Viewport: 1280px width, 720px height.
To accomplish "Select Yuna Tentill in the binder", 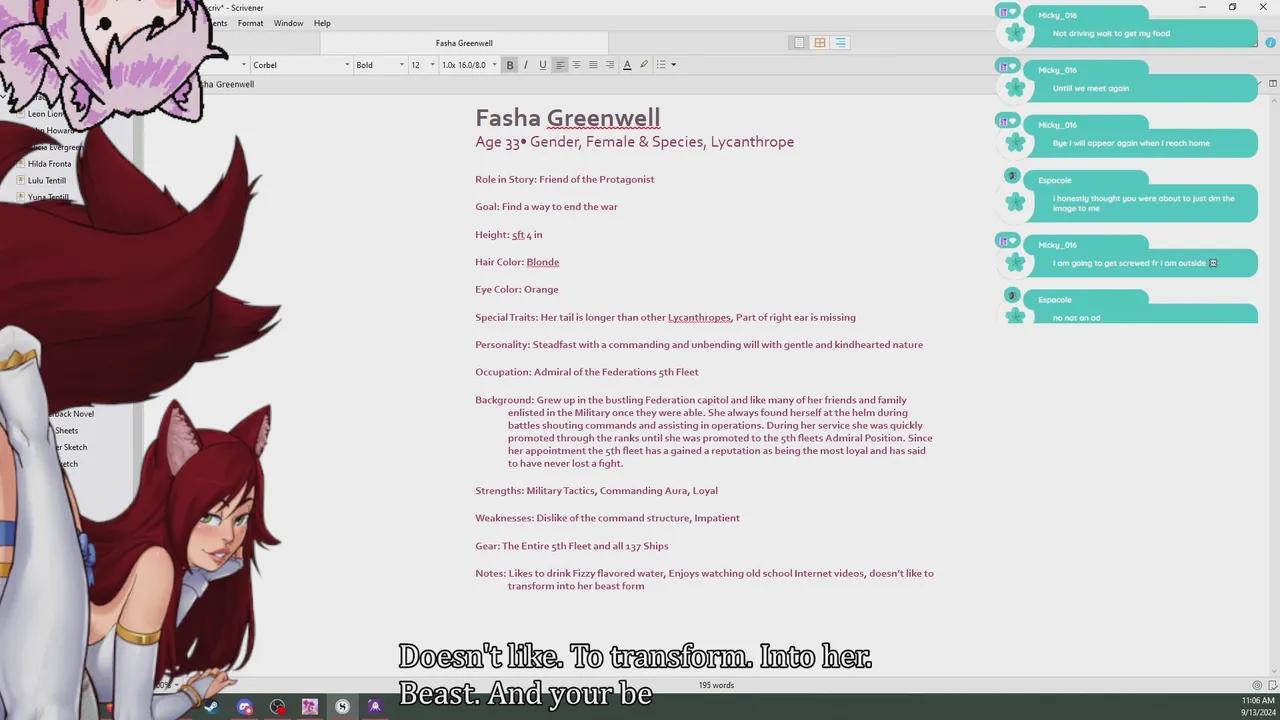I will (48, 197).
